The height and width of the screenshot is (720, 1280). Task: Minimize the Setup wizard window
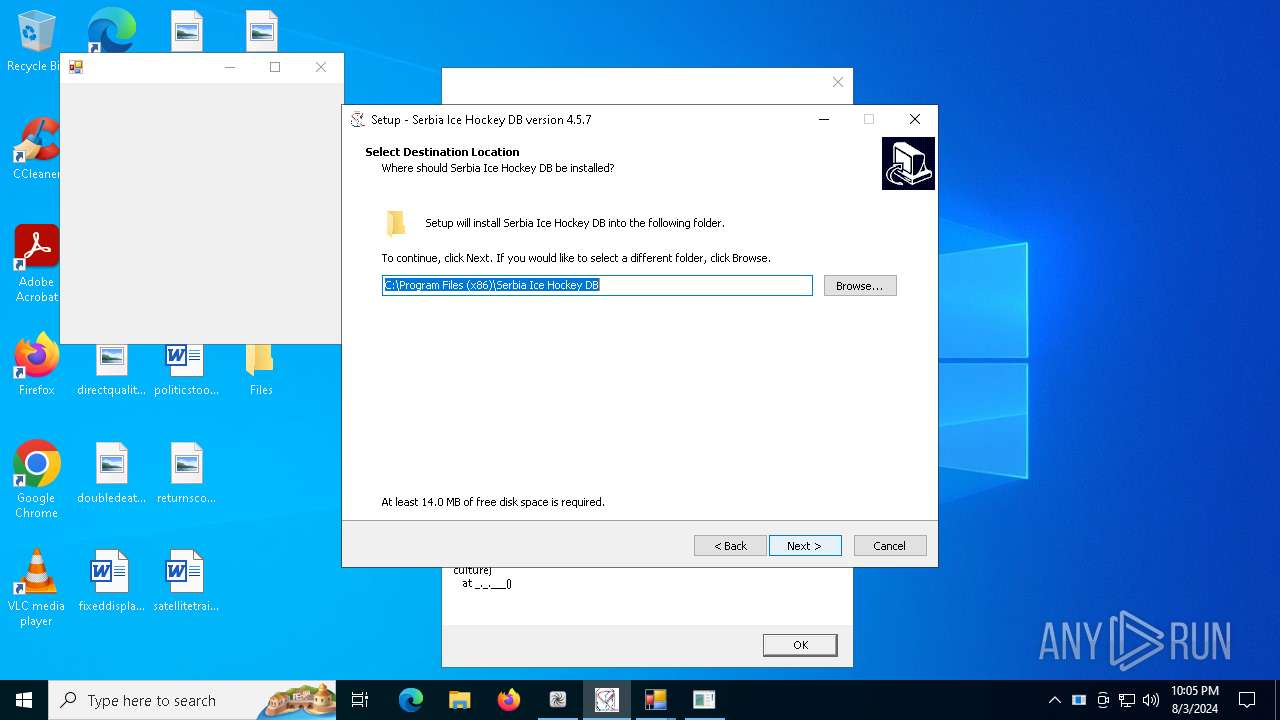pos(824,119)
